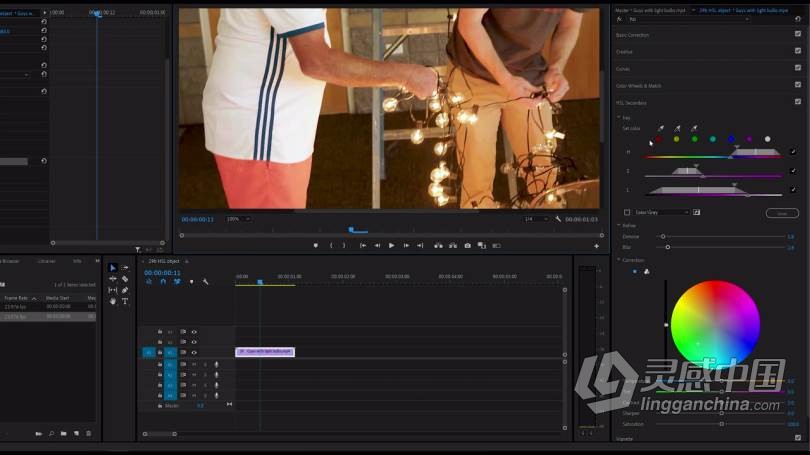The height and width of the screenshot is (455, 810).
Task: Open Color/Gray mask dropdown
Action: (662, 212)
